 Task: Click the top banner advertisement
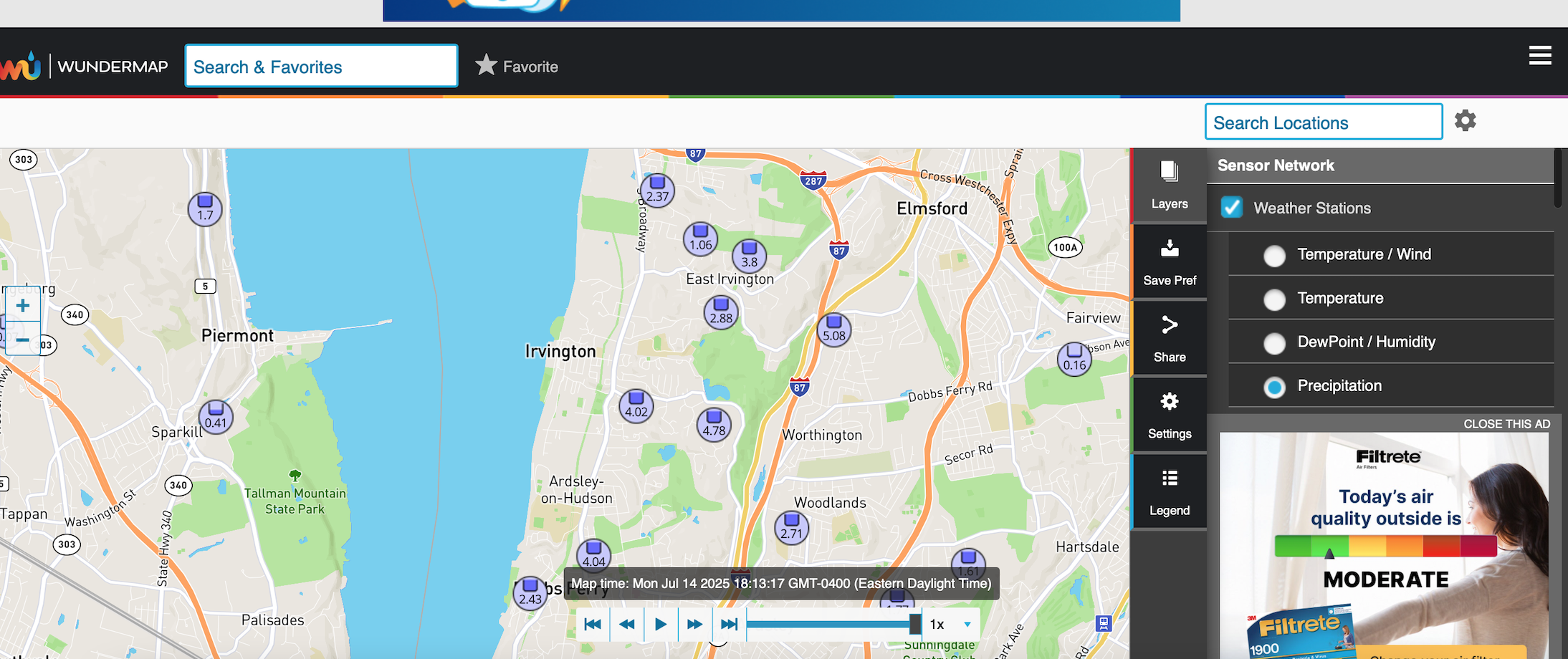(781, 10)
